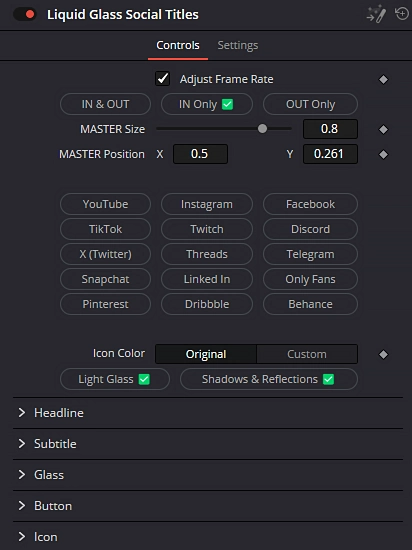This screenshot has width=412, height=550.
Task: Uncheck the Adjust Frame Rate checkbox
Action: [163, 79]
